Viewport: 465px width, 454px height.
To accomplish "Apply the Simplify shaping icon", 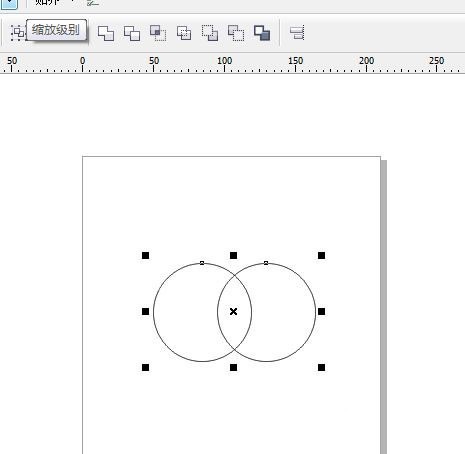I will 184,33.
